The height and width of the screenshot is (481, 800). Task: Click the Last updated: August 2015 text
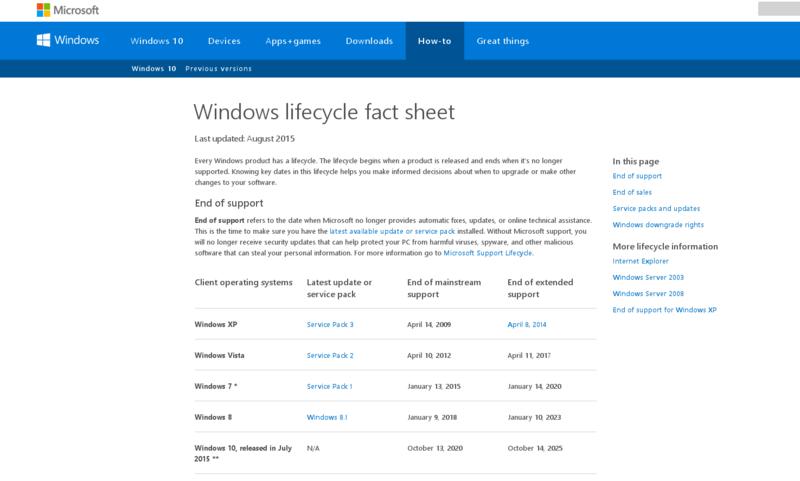coord(245,139)
